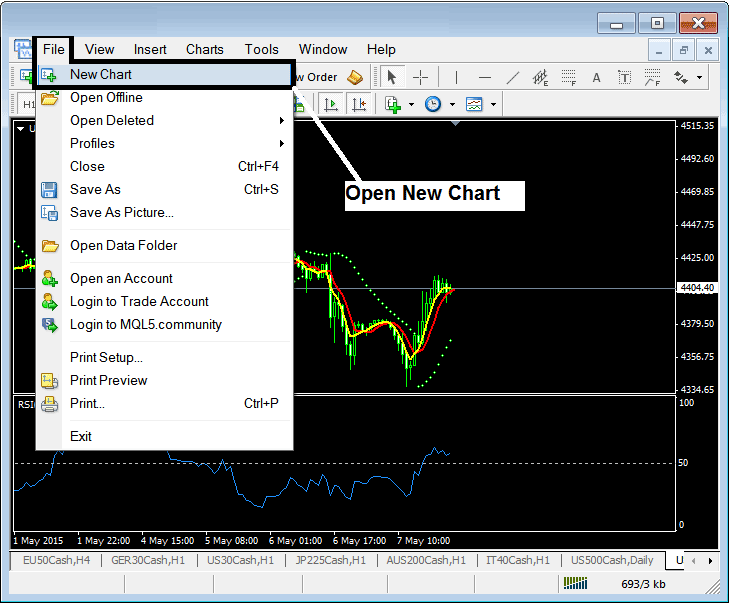Select the cursor arrow tool
This screenshot has height=603, width=729.
click(x=391, y=77)
